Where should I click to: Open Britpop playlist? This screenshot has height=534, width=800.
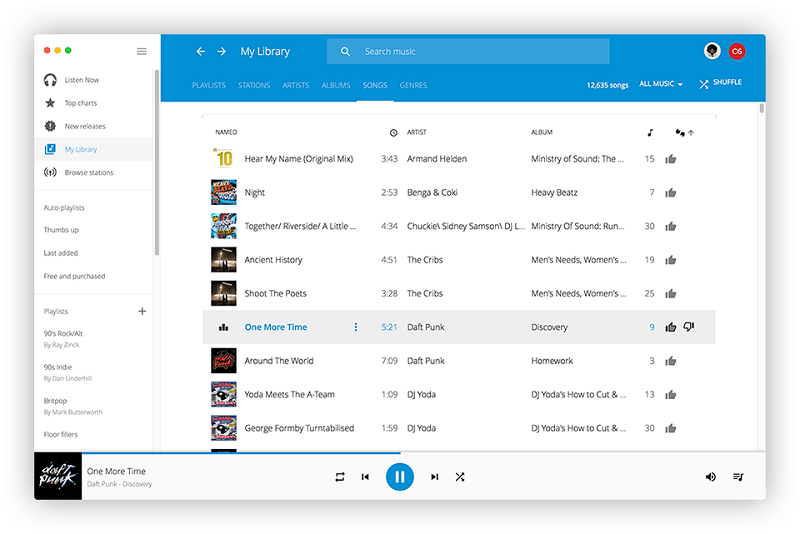coord(73,406)
